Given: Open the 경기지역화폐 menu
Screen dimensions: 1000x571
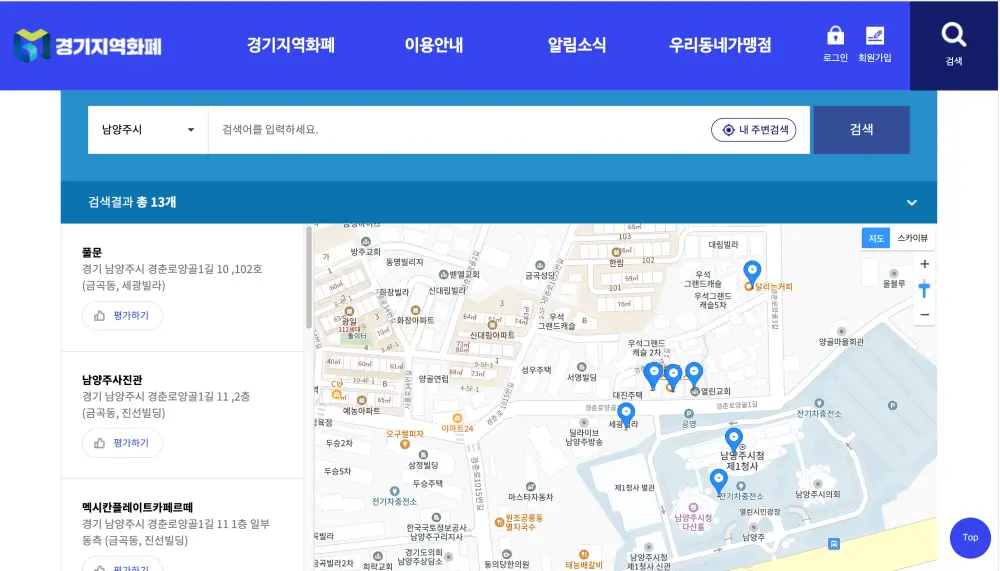Looking at the screenshot, I should coord(291,45).
